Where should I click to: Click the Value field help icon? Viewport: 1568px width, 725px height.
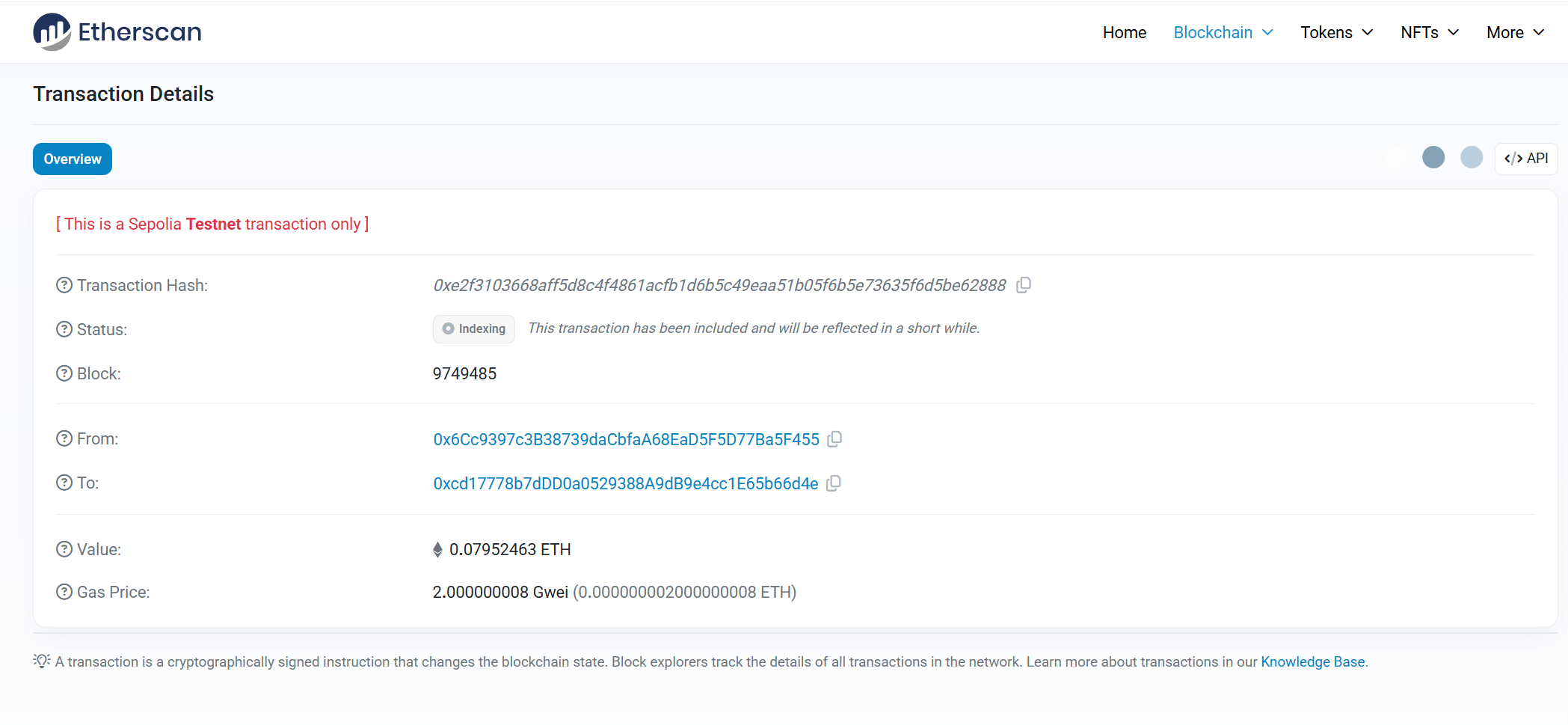click(64, 549)
